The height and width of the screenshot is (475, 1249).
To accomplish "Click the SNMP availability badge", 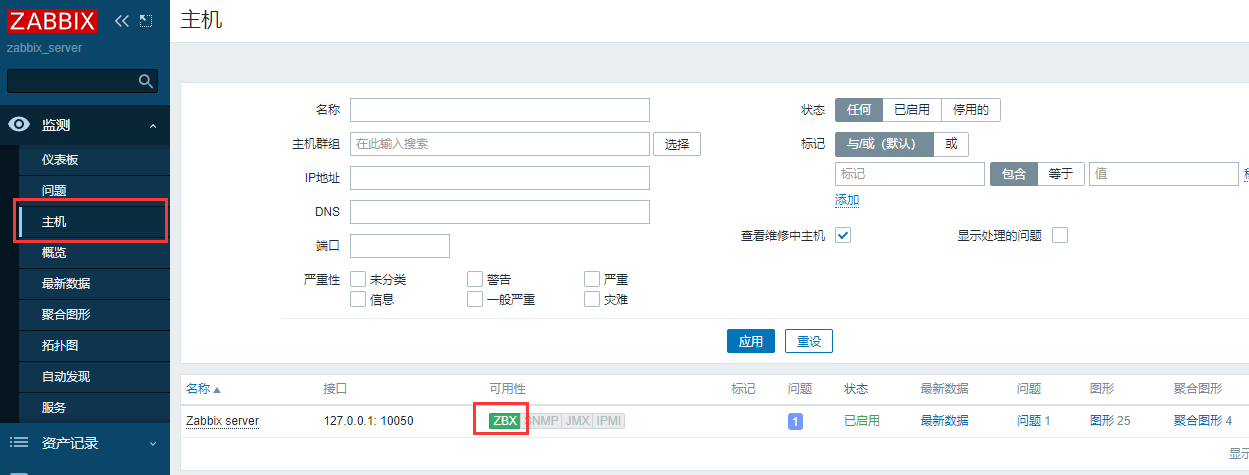I will pos(541,421).
